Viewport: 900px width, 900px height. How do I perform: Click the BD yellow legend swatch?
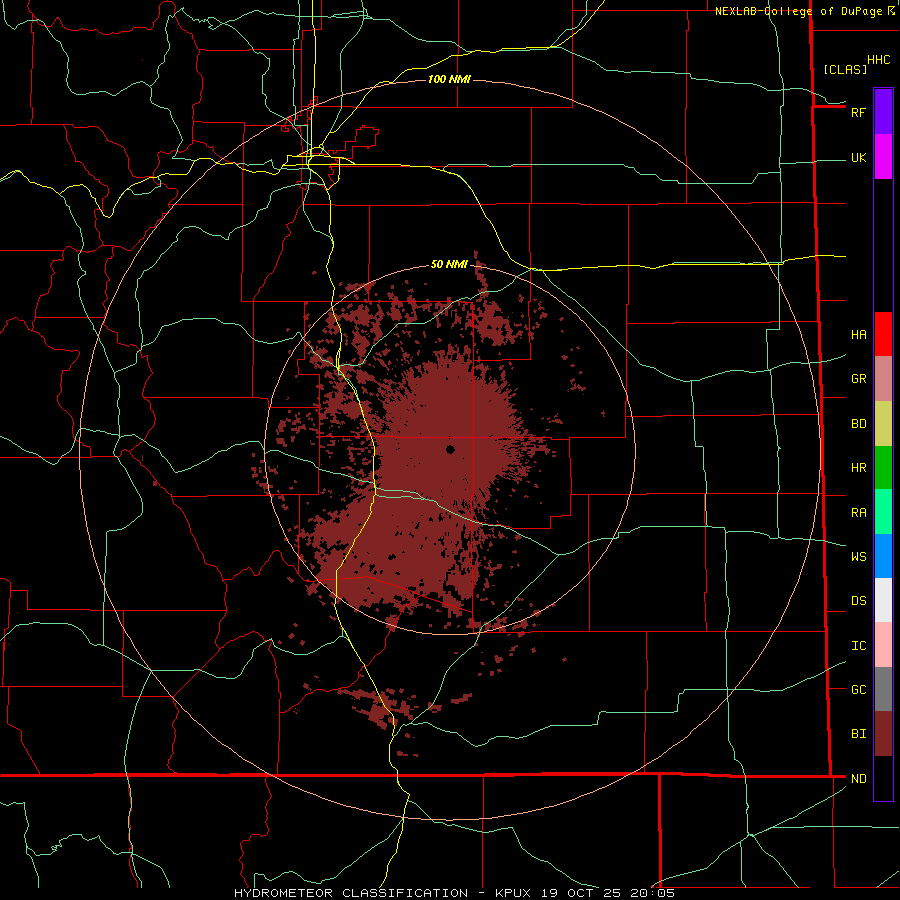pyautogui.click(x=883, y=424)
